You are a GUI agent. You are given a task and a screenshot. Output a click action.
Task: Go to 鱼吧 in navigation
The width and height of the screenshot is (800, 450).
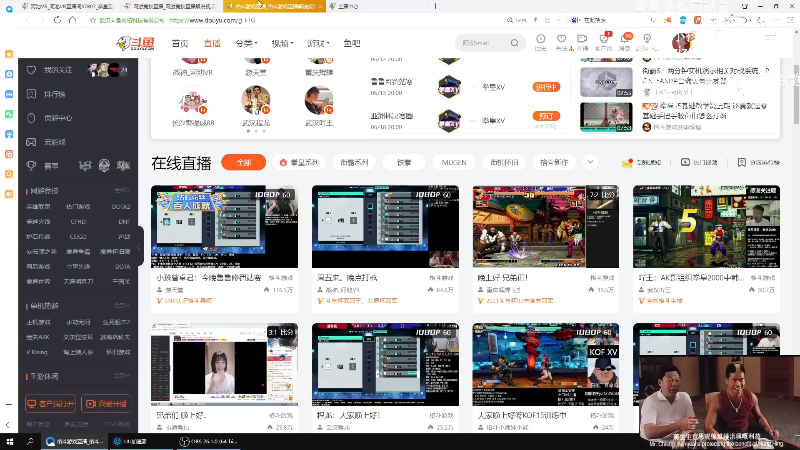pyautogui.click(x=352, y=43)
